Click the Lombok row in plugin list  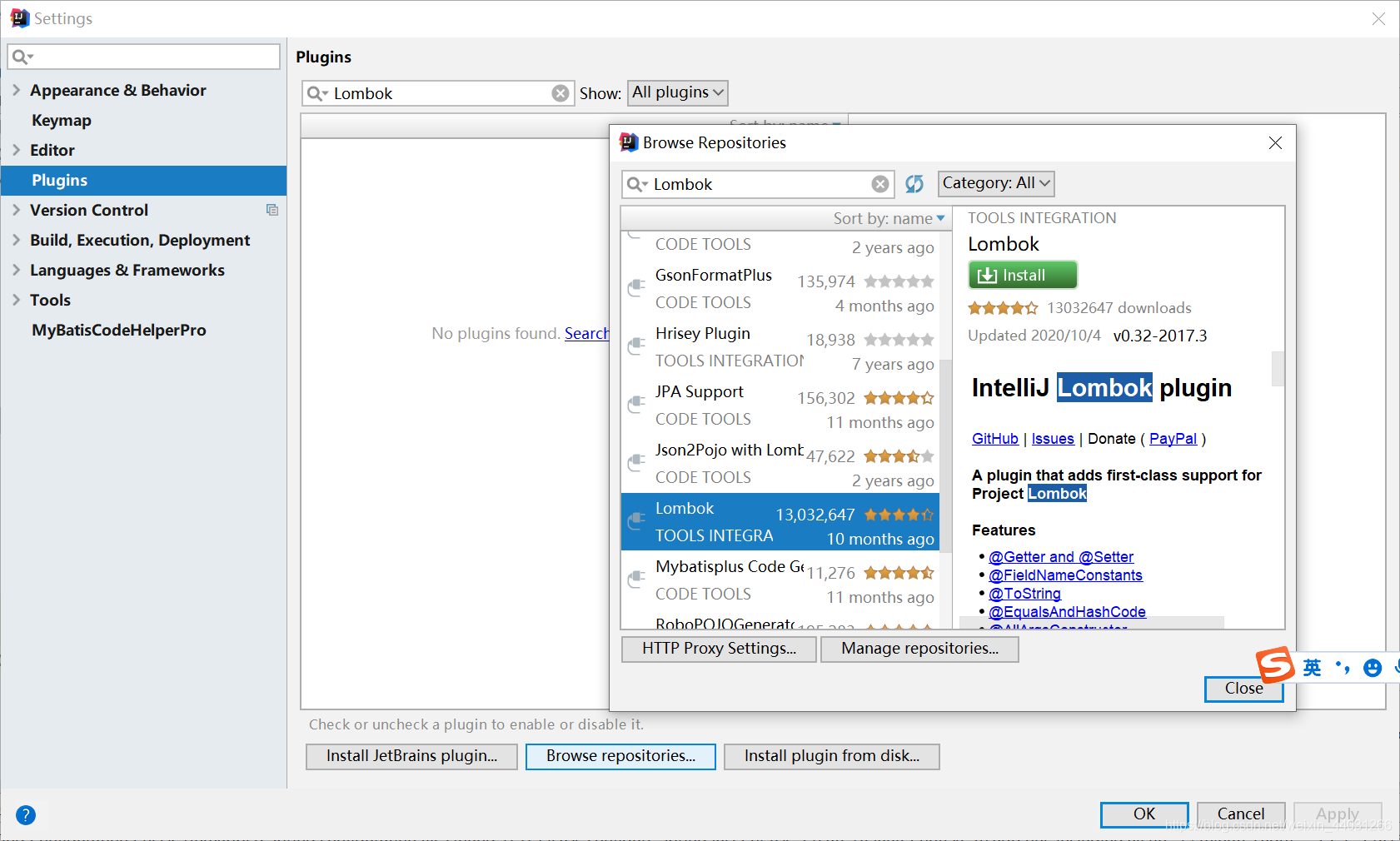(780, 522)
